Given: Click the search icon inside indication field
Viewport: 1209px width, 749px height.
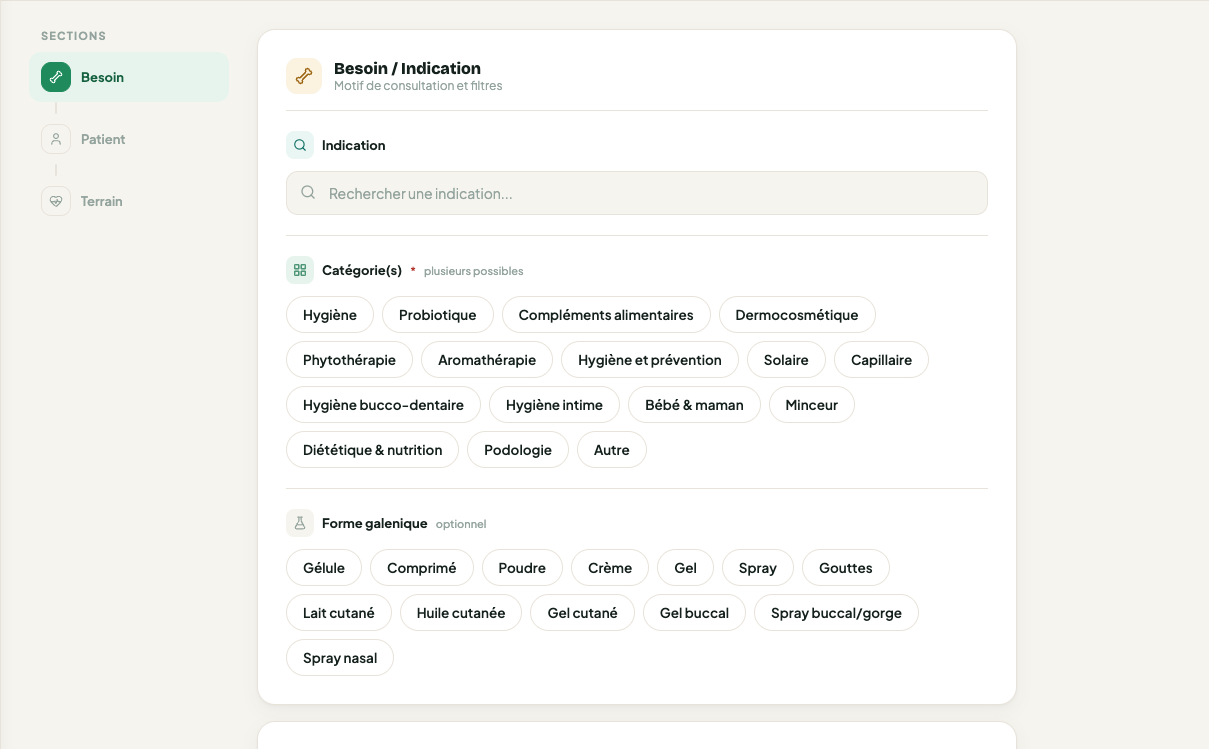Looking at the screenshot, I should (309, 193).
